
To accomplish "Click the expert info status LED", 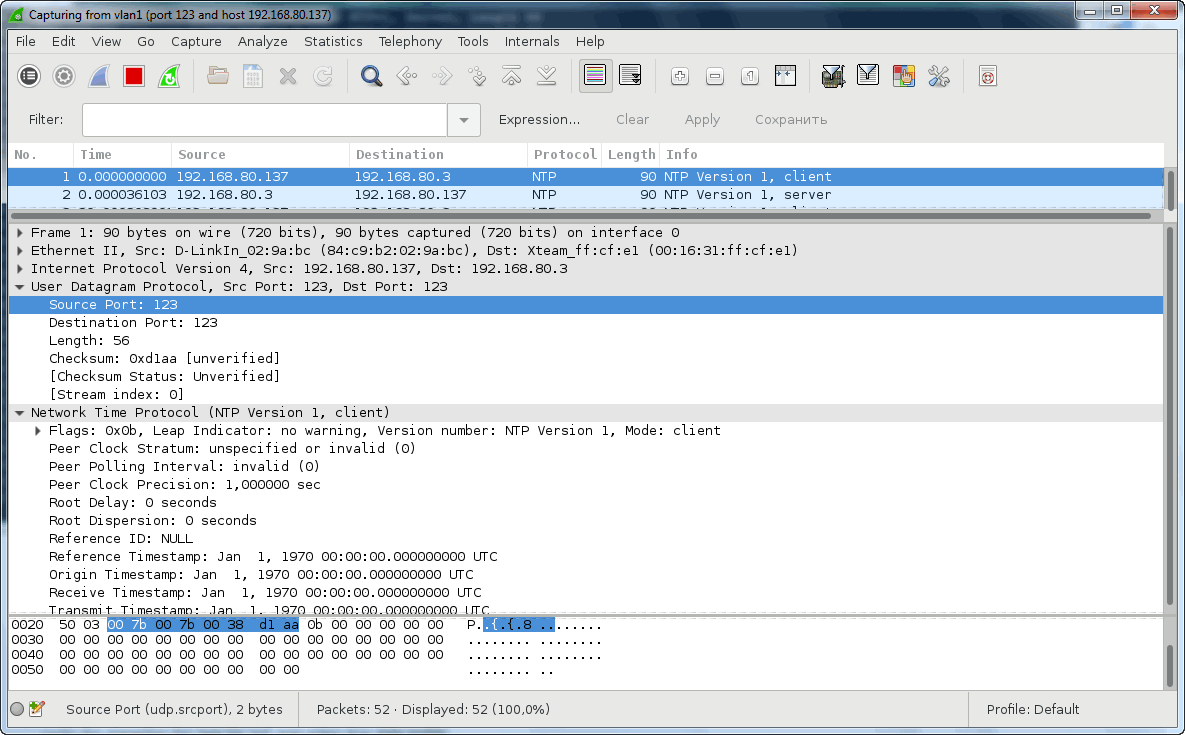I will (17, 709).
